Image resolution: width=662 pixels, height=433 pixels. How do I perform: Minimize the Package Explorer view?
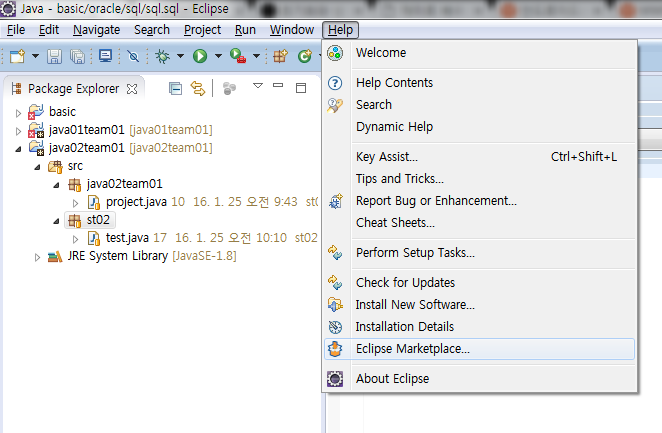click(x=278, y=86)
